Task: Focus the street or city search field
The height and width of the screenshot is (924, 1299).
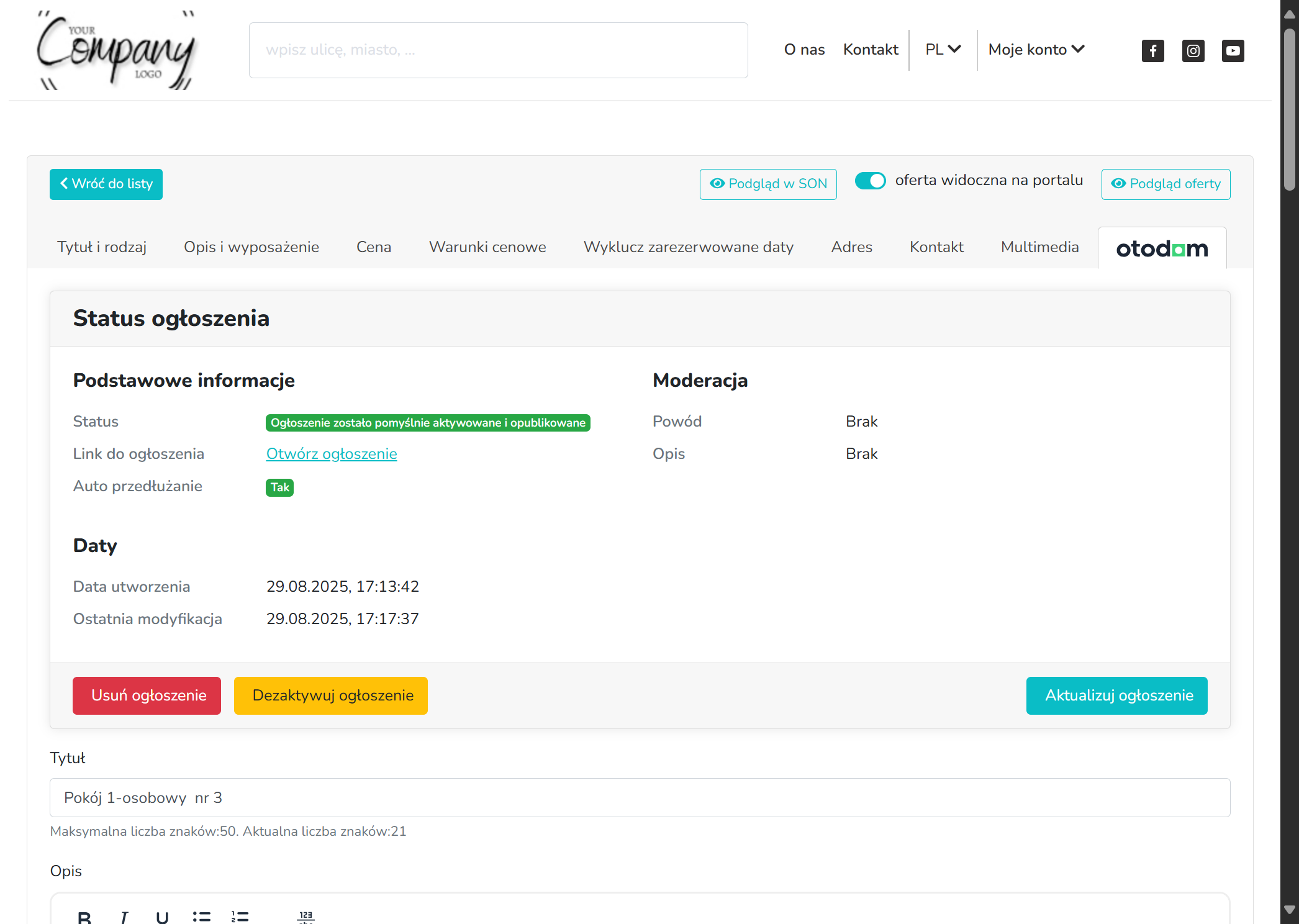Action: (x=499, y=50)
